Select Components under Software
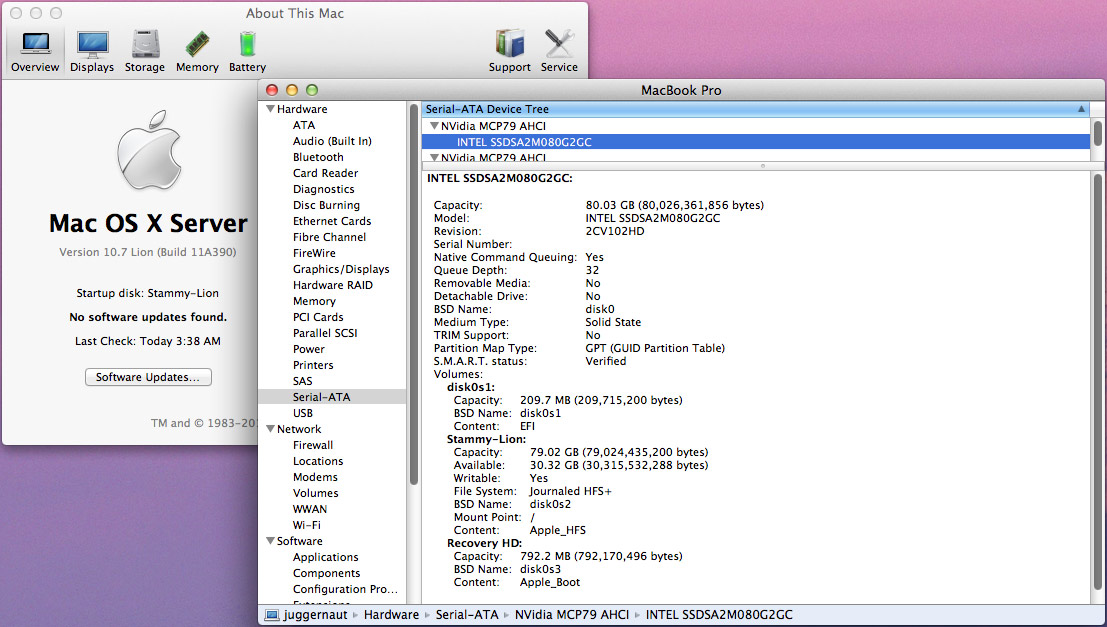 [x=327, y=573]
